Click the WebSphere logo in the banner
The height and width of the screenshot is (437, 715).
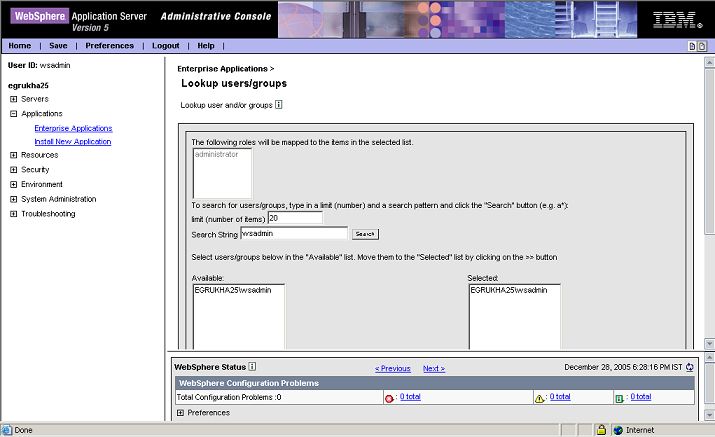click(x=40, y=16)
